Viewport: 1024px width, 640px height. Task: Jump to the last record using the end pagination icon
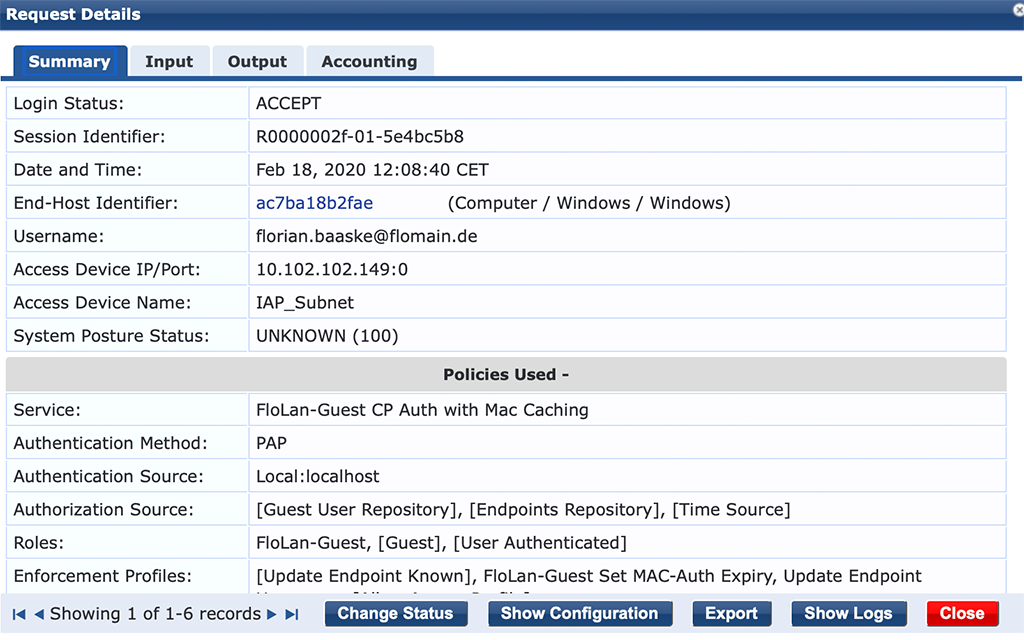point(292,613)
